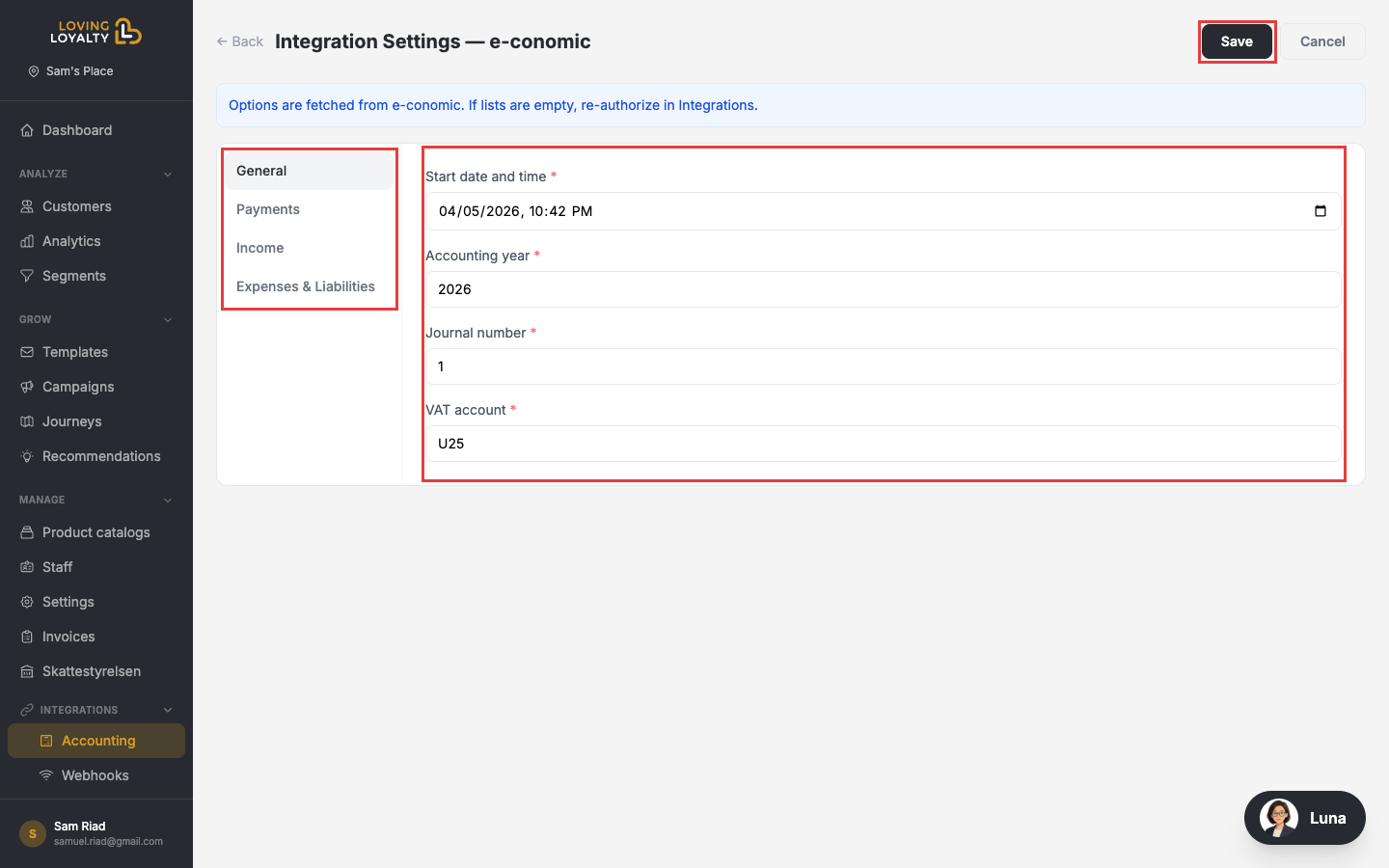Open the calendar picker icon in date field
The image size is (1389, 868).
click(x=1321, y=211)
